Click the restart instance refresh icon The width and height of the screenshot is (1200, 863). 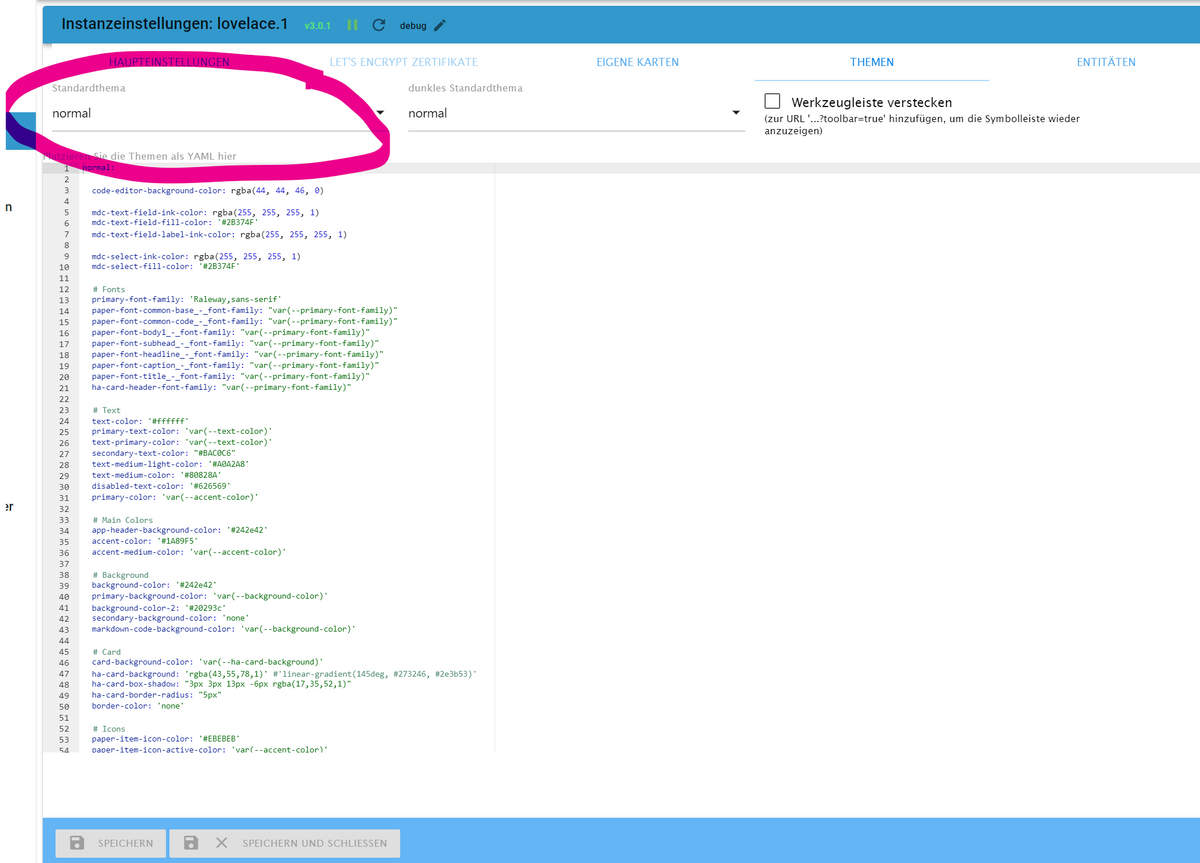coord(379,25)
